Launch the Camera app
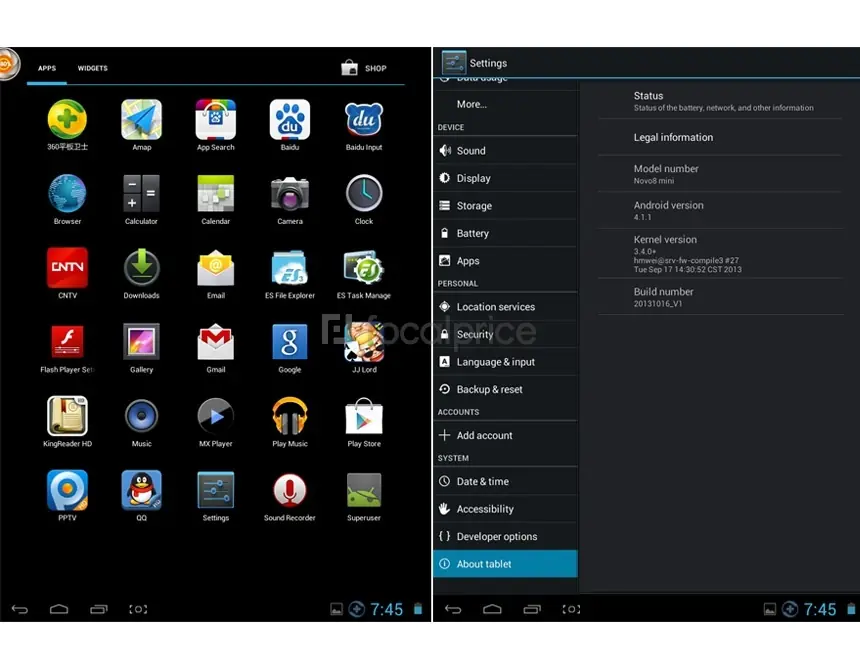860x666 pixels. [x=290, y=193]
